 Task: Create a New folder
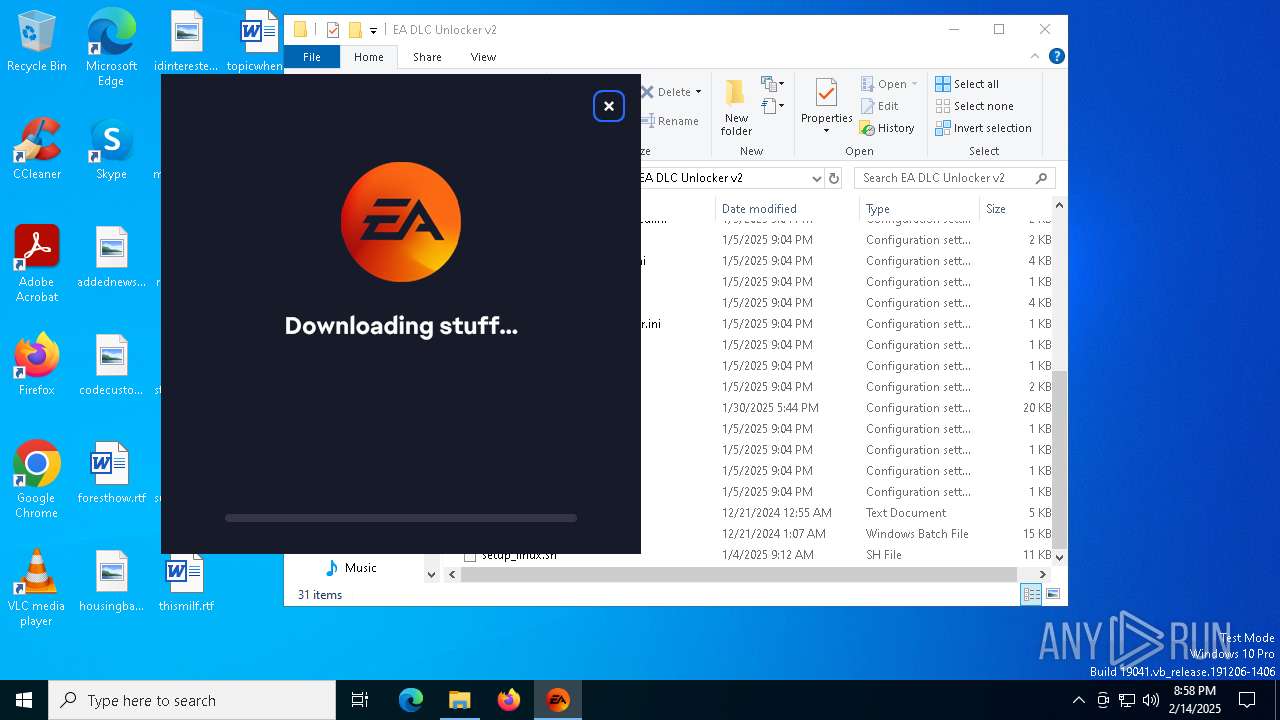[736, 108]
